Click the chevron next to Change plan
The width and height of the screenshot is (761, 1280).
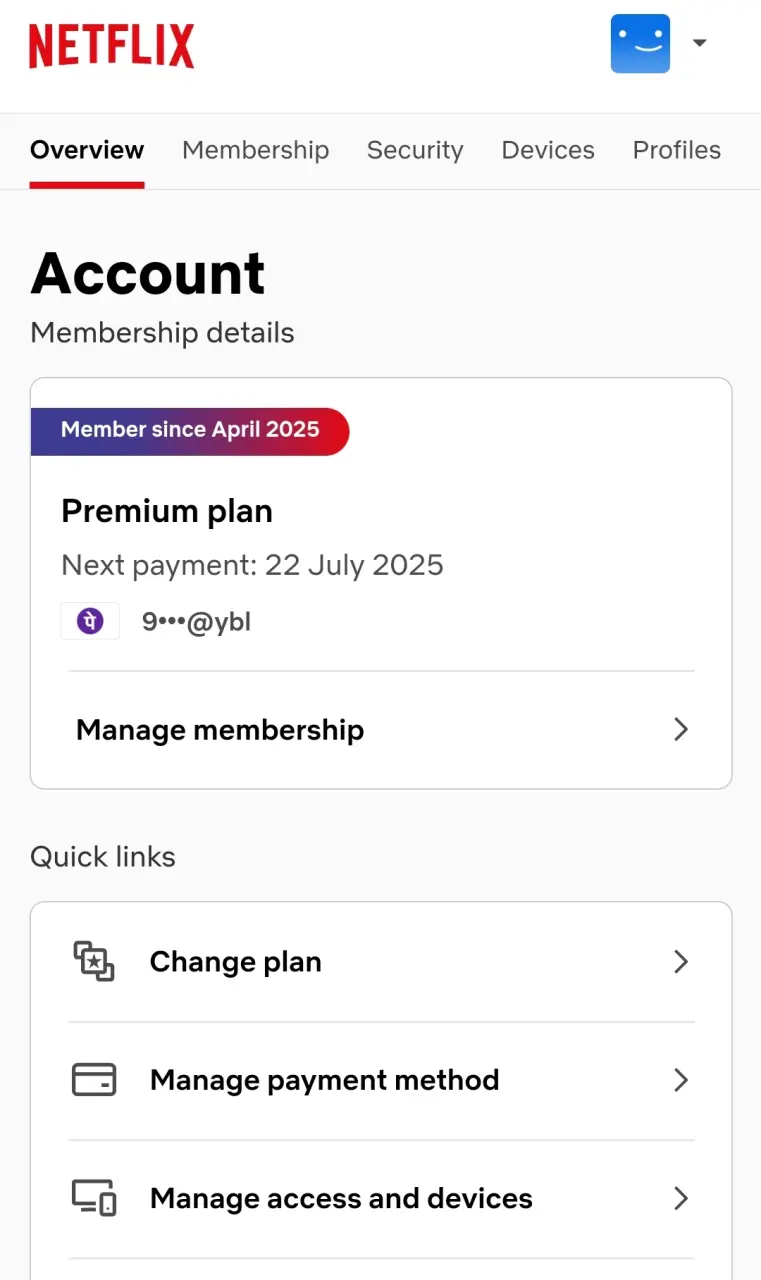click(681, 962)
